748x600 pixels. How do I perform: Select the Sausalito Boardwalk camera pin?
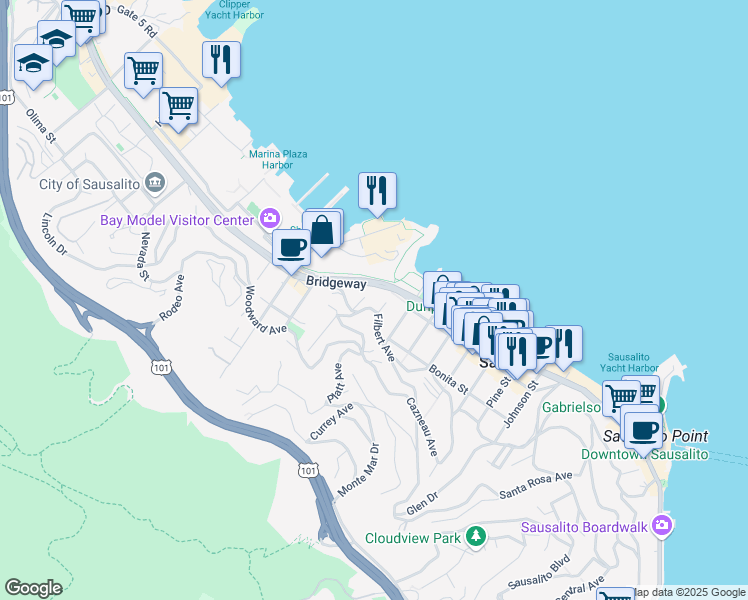click(662, 525)
